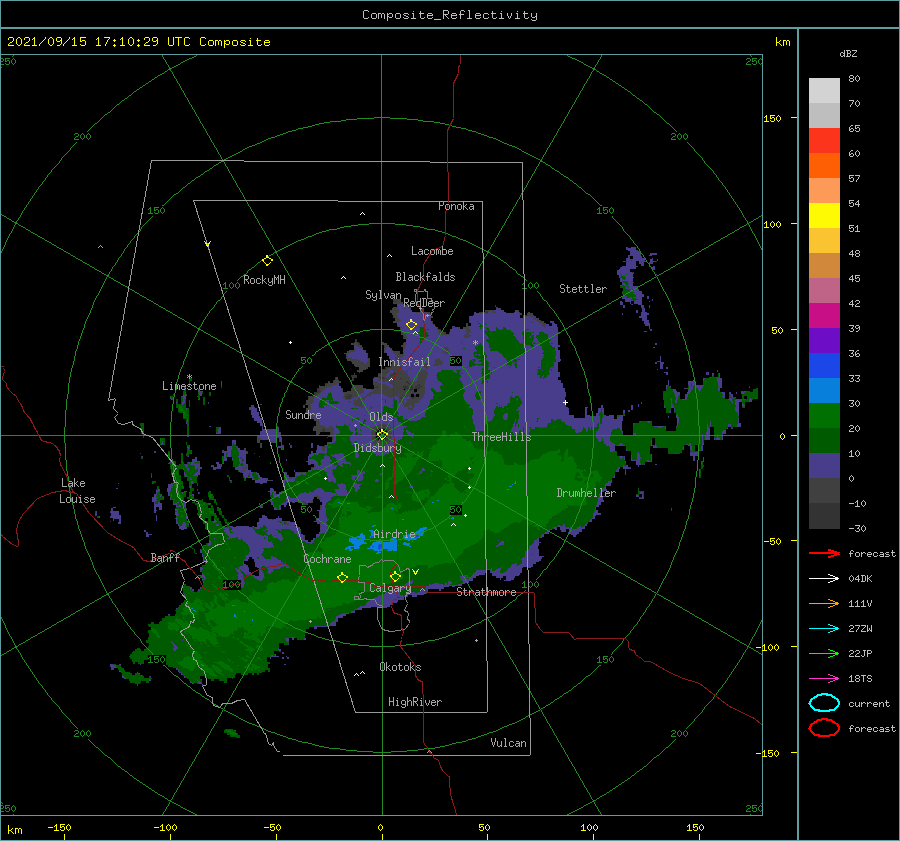This screenshot has width=900, height=841.
Task: Click the red forecast ellipse legend icon
Action: click(x=824, y=728)
